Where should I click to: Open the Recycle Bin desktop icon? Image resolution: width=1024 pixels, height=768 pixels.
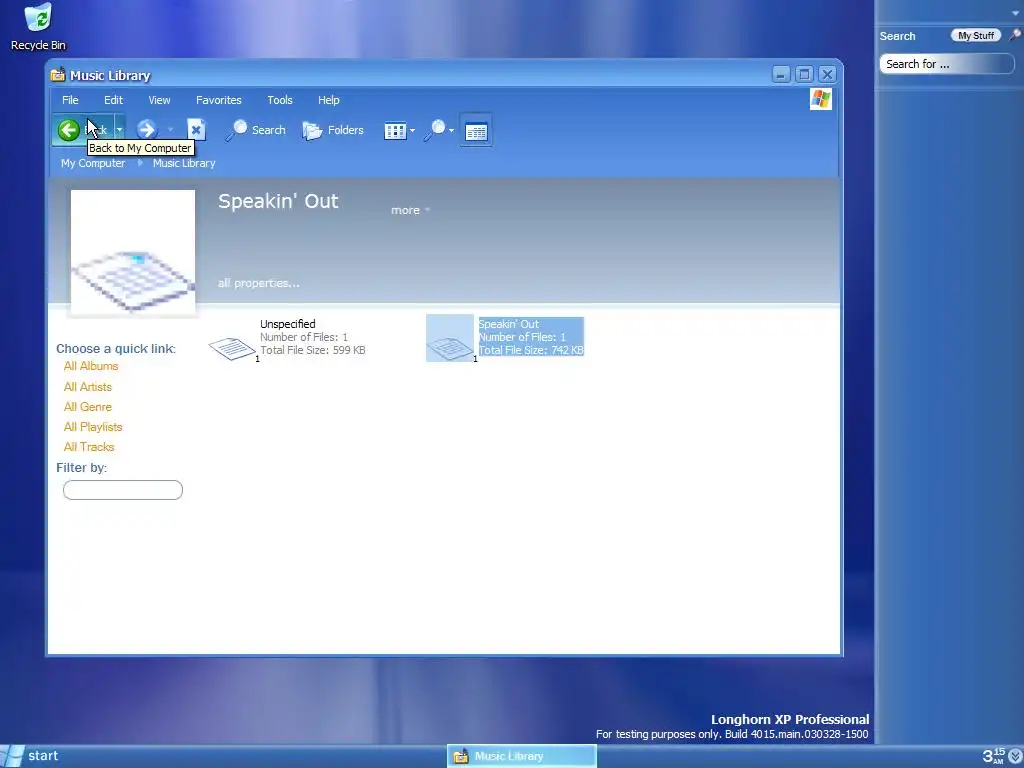tap(39, 27)
